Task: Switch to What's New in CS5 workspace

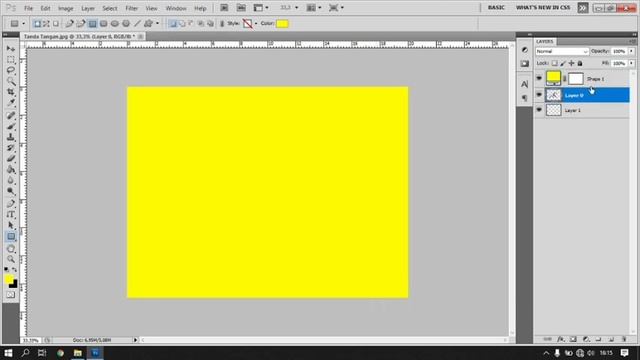Action: click(x=543, y=8)
